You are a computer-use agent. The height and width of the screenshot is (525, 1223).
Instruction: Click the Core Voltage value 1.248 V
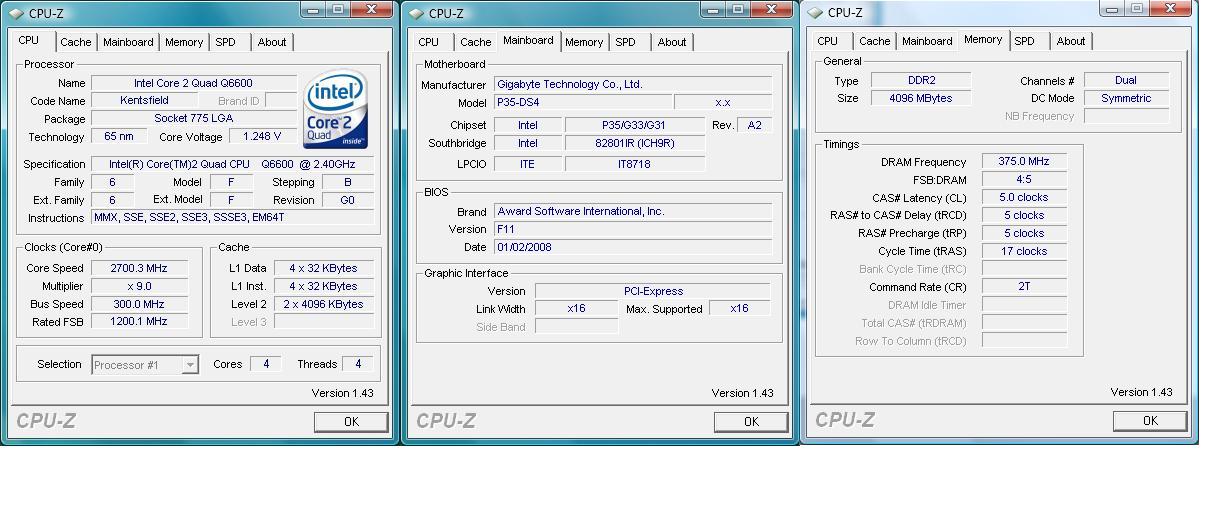(263, 137)
